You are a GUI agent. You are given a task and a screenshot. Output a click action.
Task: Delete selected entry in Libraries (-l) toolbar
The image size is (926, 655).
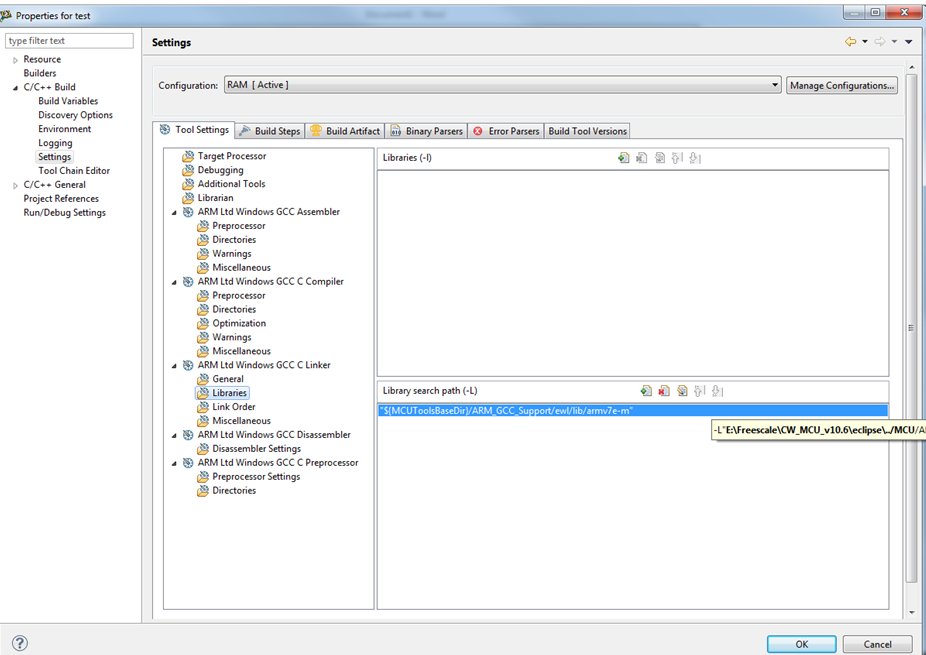(641, 158)
